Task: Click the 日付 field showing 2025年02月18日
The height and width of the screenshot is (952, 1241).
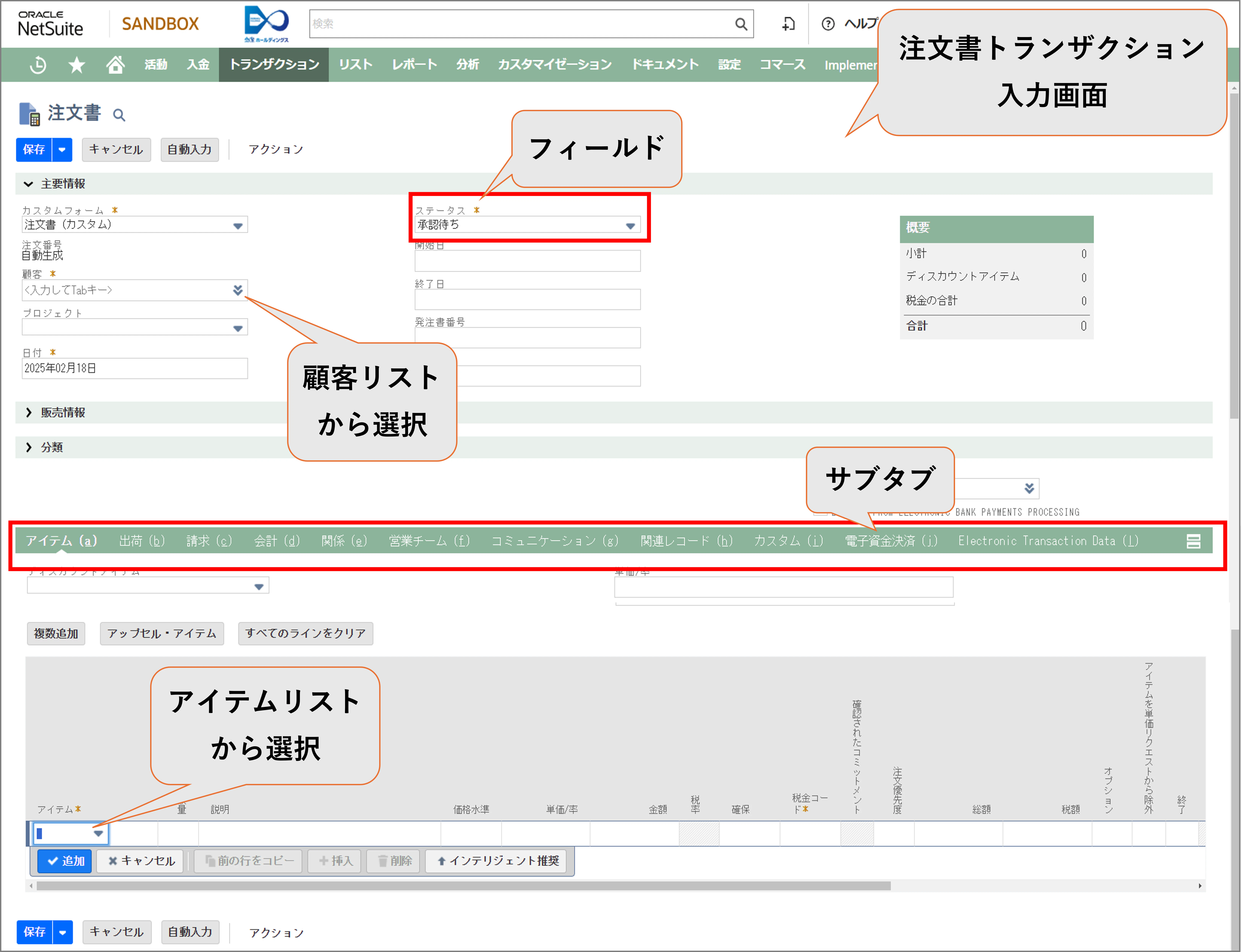Action: [135, 368]
